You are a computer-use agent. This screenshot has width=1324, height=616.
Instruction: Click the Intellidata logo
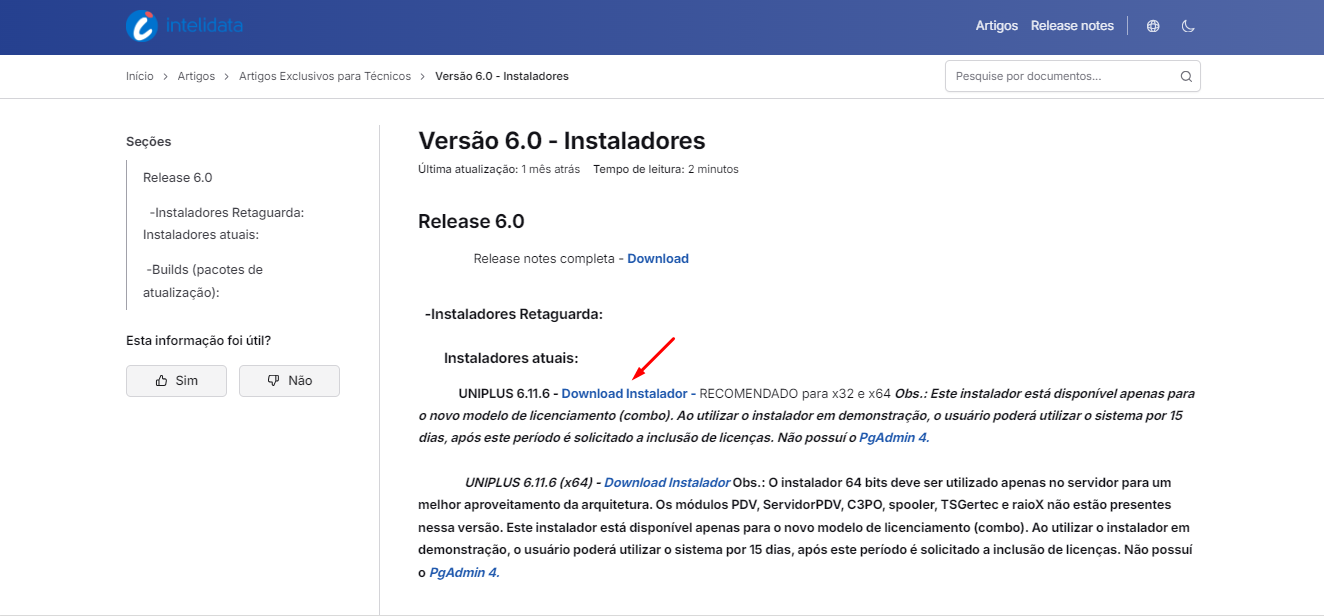(x=185, y=26)
